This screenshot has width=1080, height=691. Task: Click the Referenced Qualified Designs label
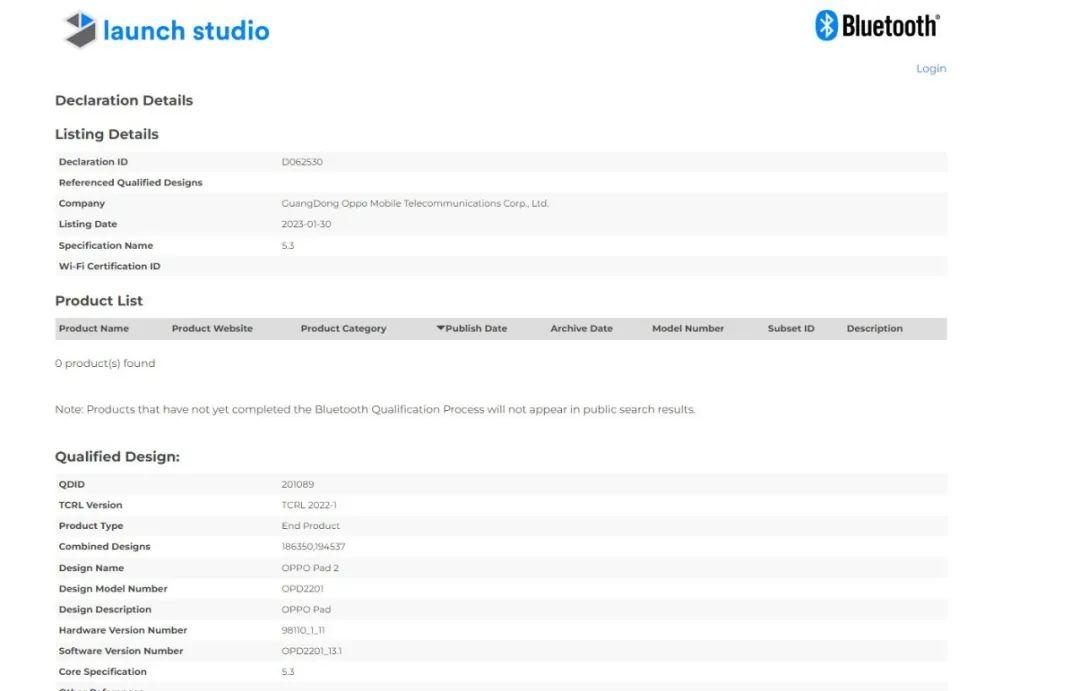(x=130, y=183)
